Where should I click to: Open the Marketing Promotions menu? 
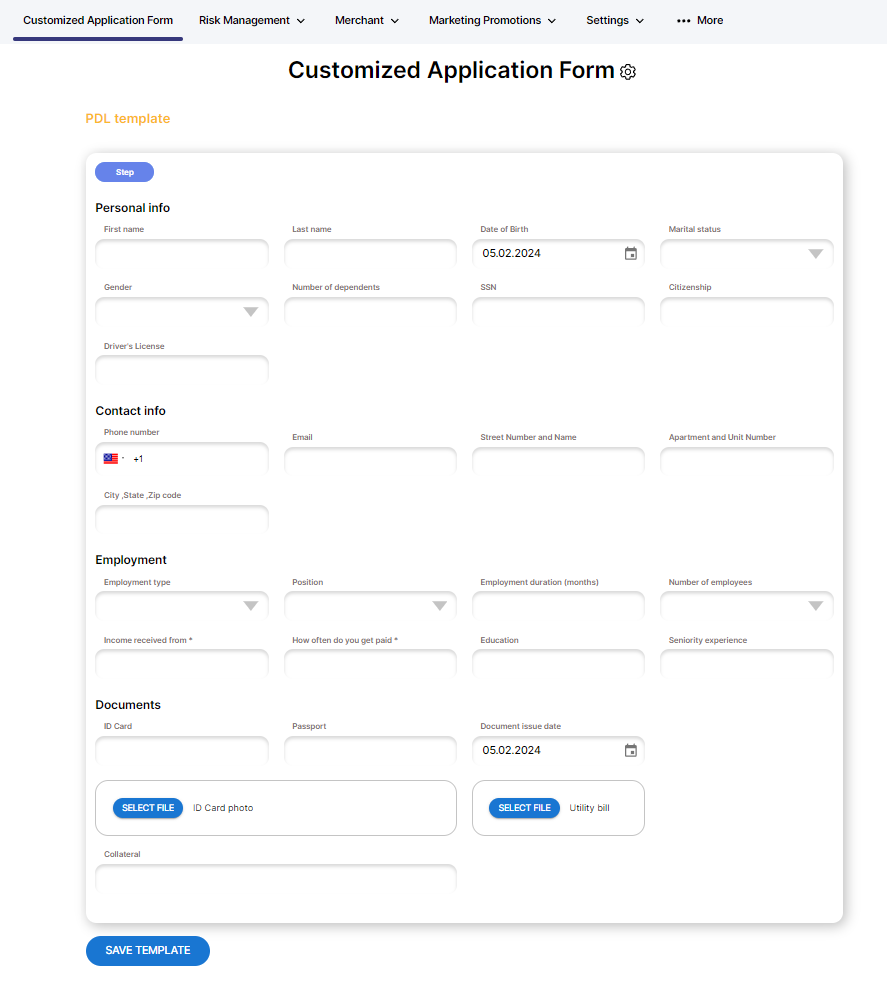493,20
